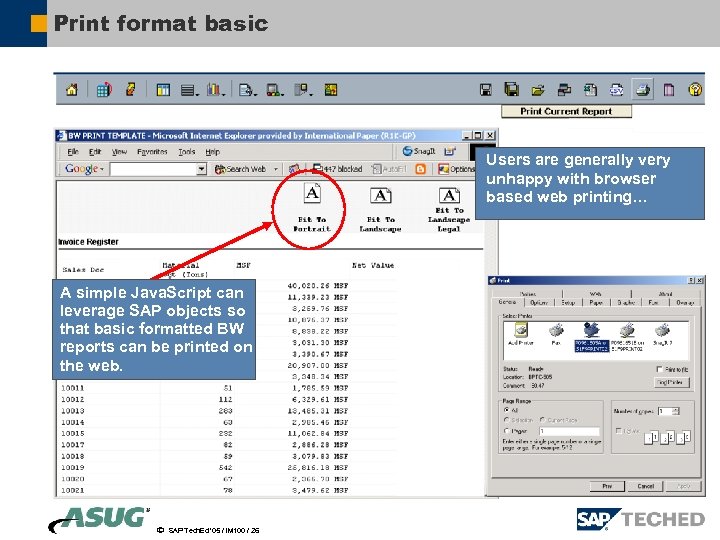Select the Fax printer icon
The width and height of the screenshot is (720, 540).
tap(556, 334)
